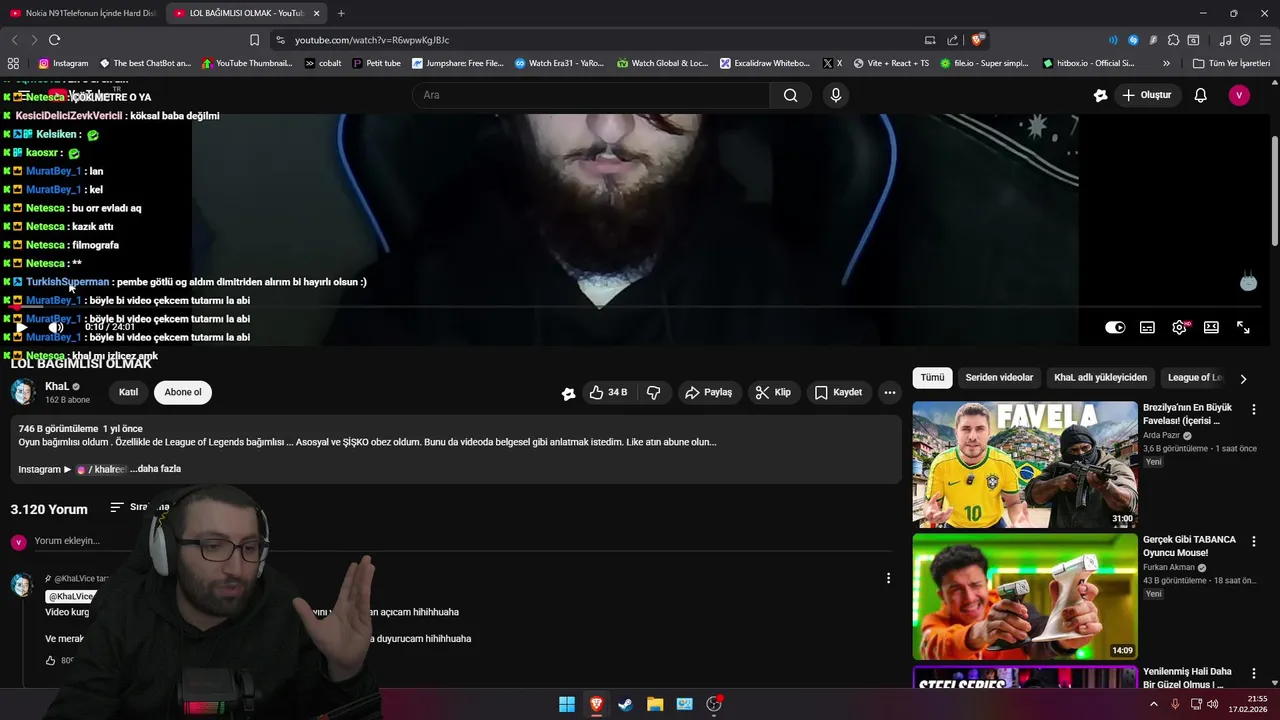Show more filter chips with right chevron
The height and width of the screenshot is (720, 1280).
click(1243, 379)
